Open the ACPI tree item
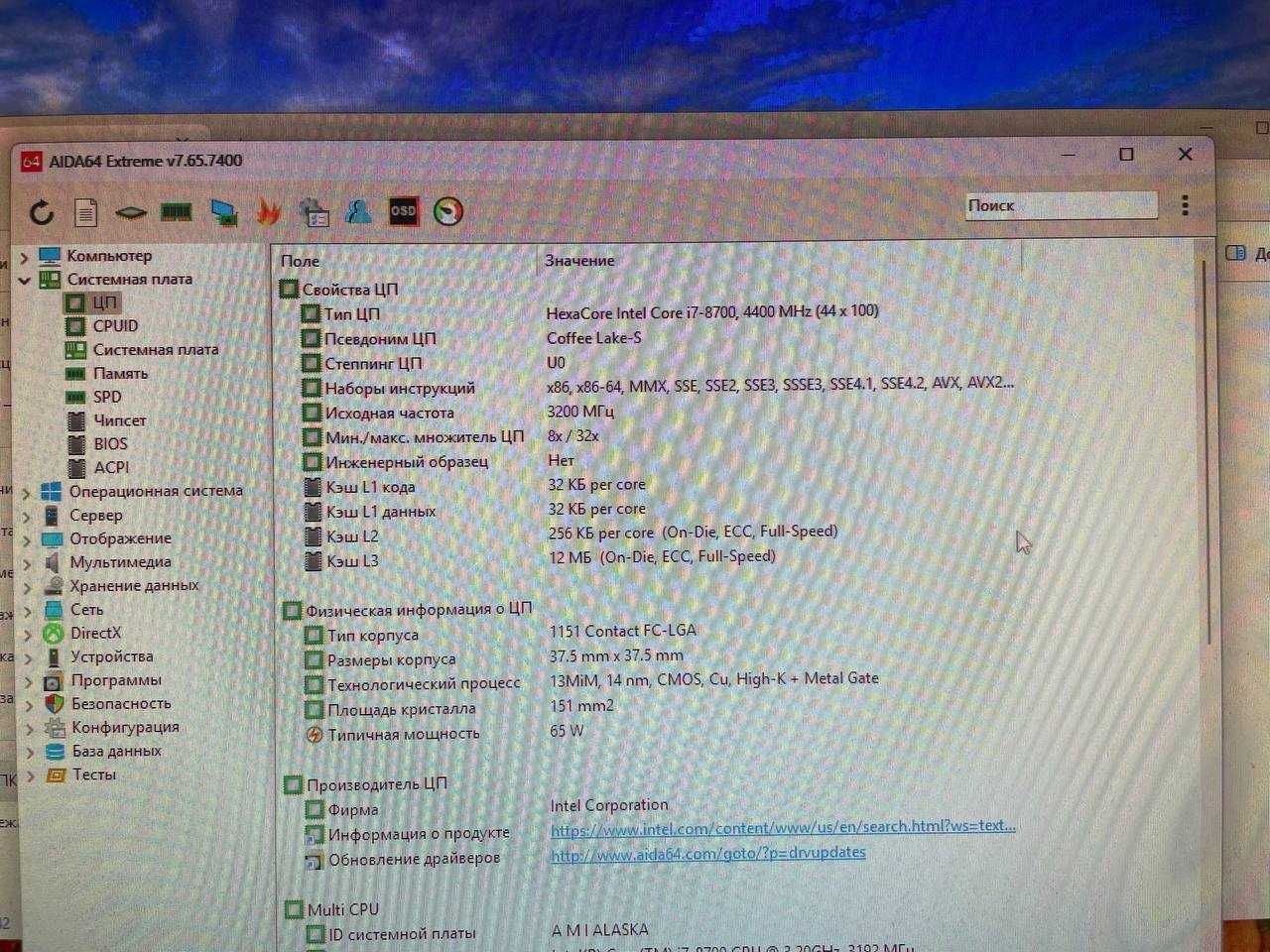1270x952 pixels. click(x=111, y=467)
